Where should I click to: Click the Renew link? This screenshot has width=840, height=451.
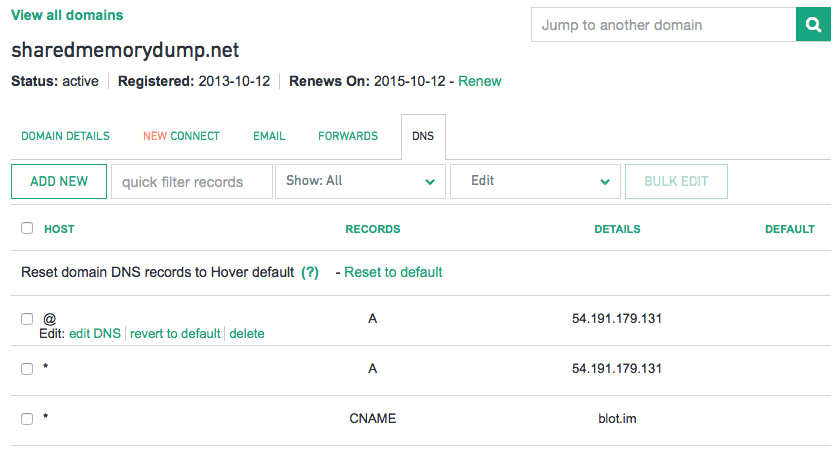pyautogui.click(x=479, y=81)
